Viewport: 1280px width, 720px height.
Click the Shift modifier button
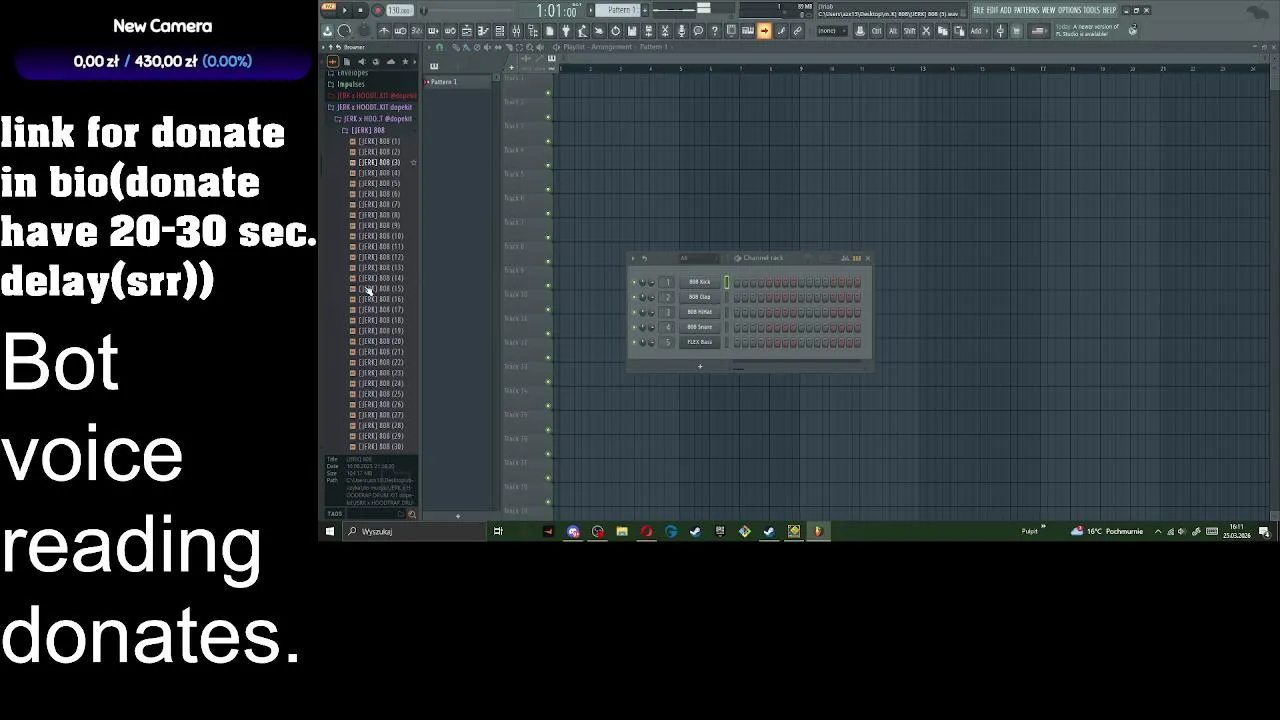tap(909, 31)
